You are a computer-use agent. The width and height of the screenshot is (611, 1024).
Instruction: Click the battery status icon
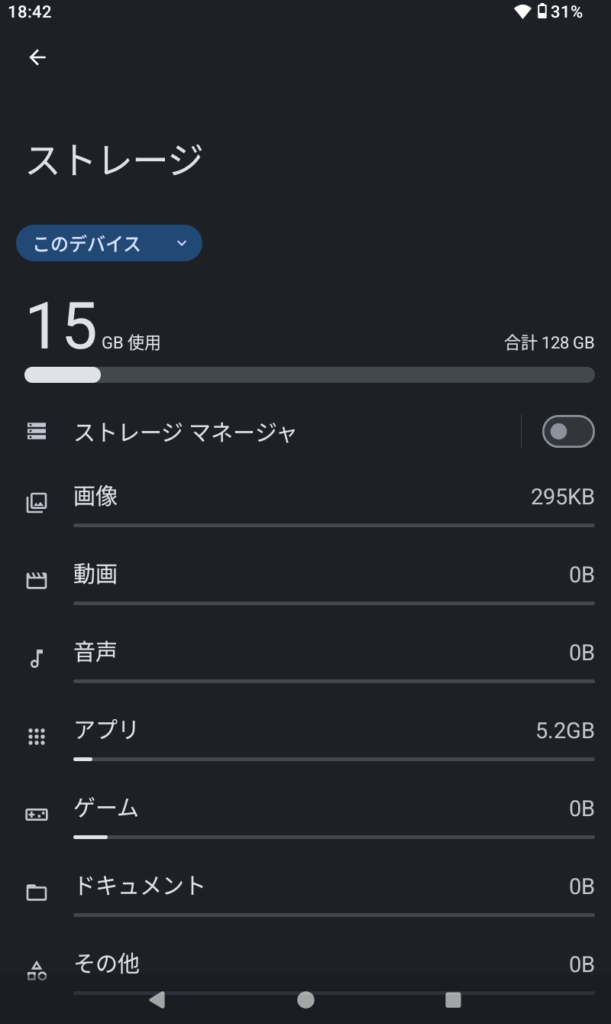tap(542, 12)
